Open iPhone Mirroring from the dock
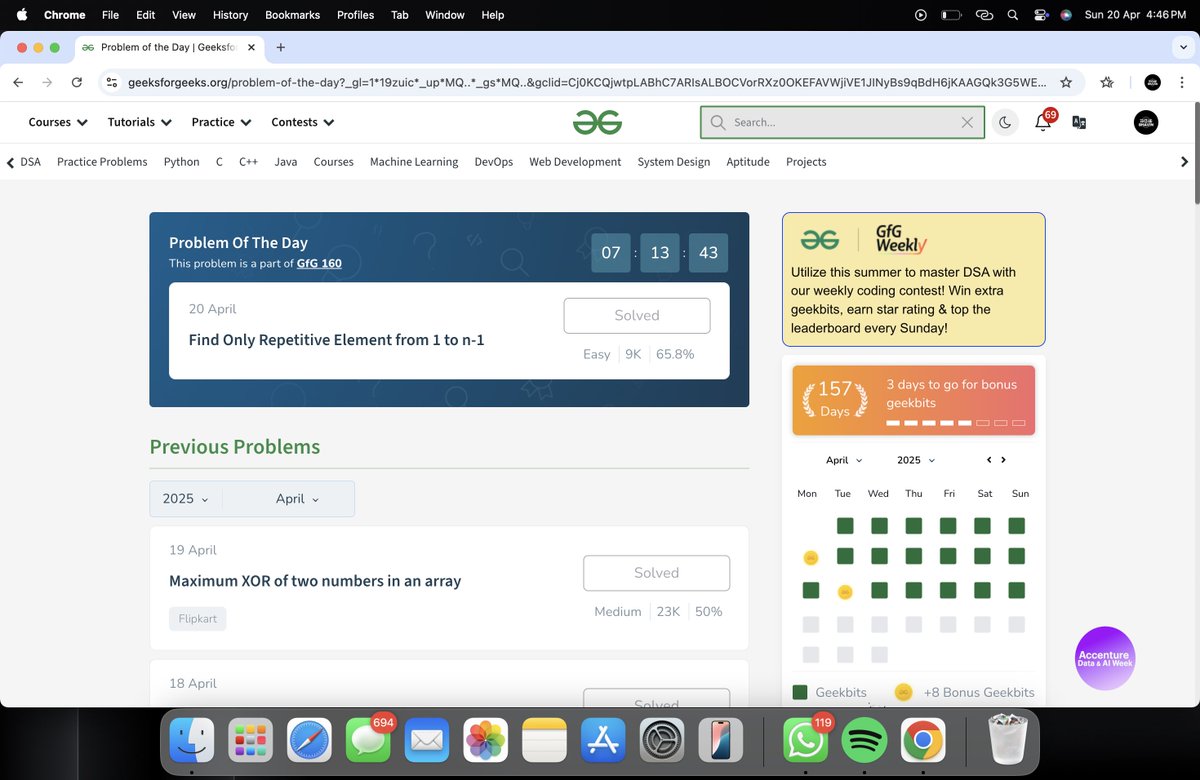This screenshot has width=1200, height=780. pyautogui.click(x=722, y=742)
